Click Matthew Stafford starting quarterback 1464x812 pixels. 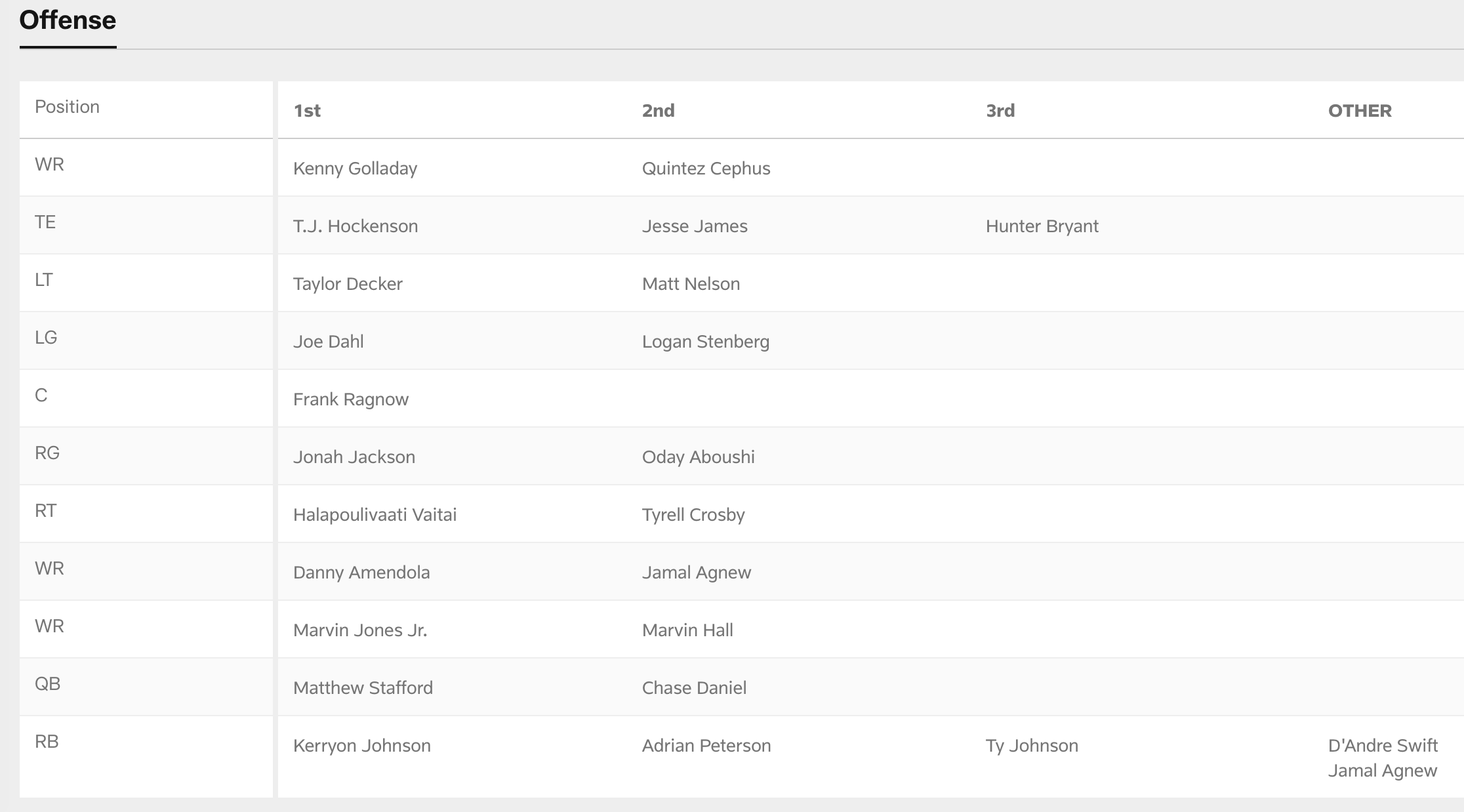(x=363, y=688)
